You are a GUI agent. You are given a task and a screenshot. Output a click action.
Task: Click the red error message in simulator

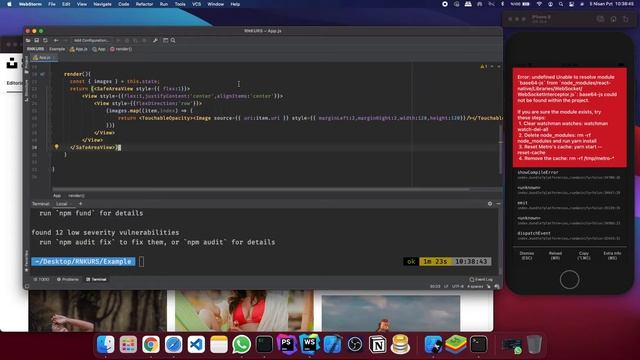pyautogui.click(x=569, y=118)
